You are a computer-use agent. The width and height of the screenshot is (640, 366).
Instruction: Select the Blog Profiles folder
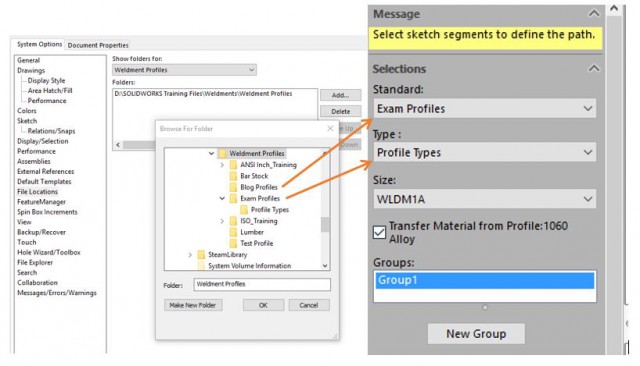coord(259,187)
